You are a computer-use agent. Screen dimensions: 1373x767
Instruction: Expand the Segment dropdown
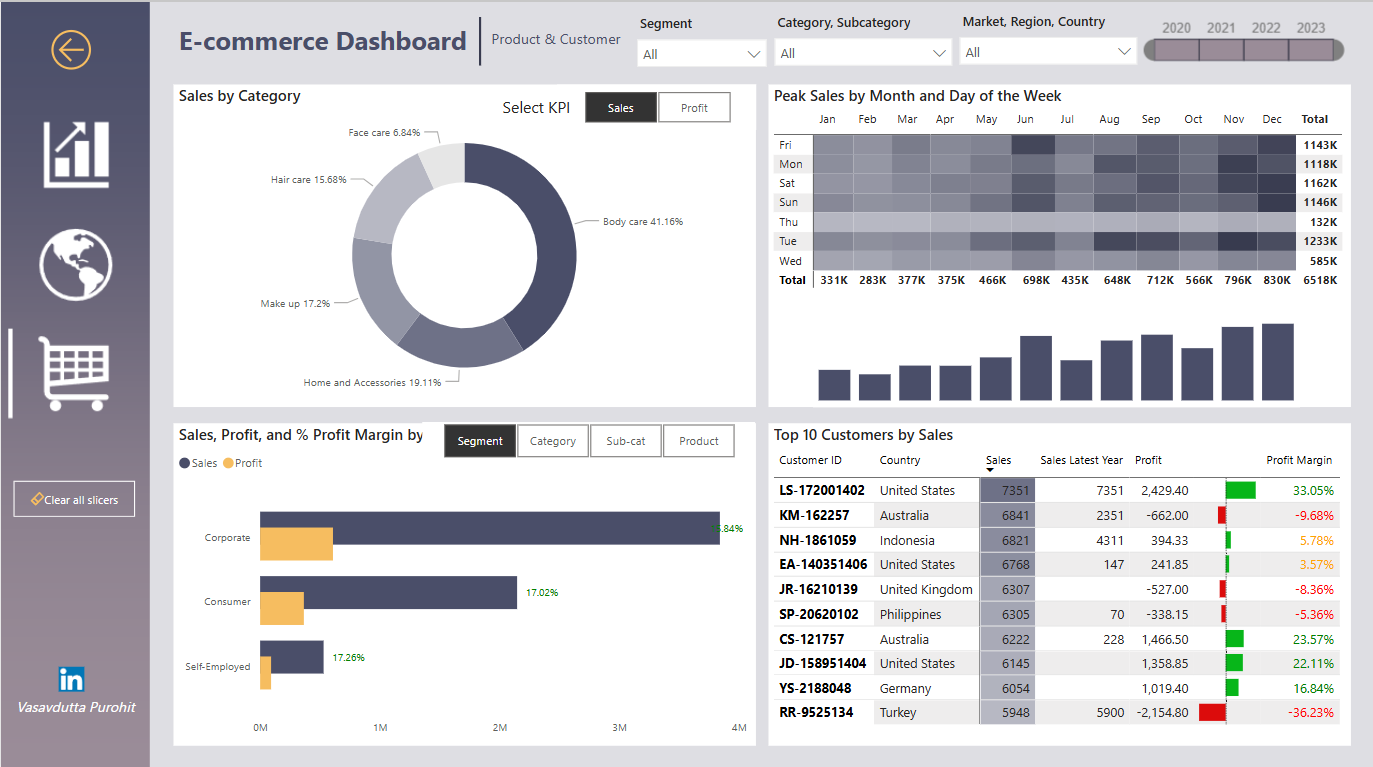(x=701, y=53)
